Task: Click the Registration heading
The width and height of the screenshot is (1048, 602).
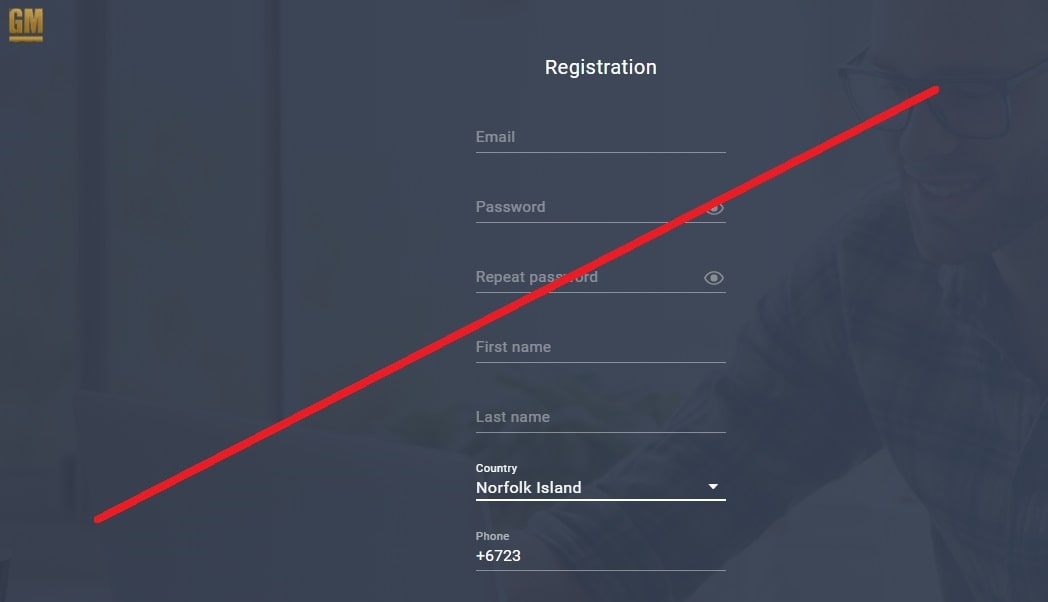Action: (x=600, y=67)
